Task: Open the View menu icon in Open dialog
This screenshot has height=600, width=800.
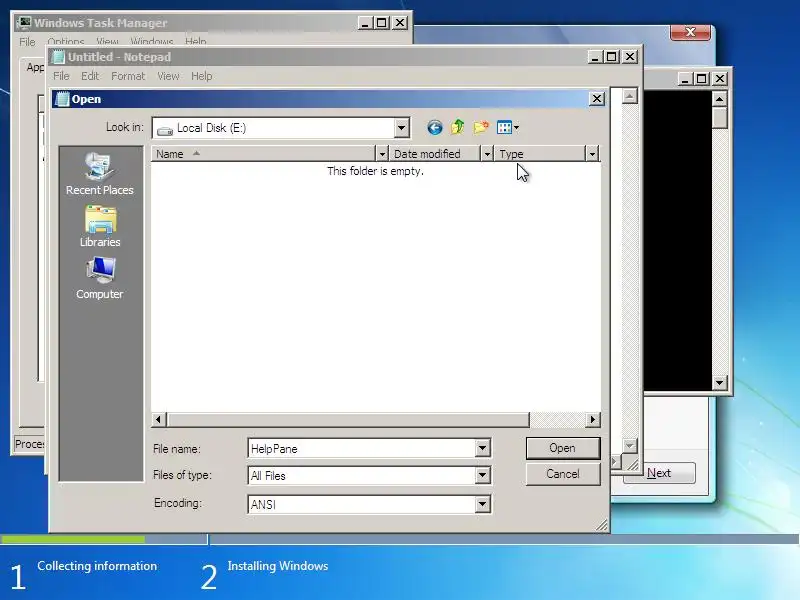Action: (504, 128)
